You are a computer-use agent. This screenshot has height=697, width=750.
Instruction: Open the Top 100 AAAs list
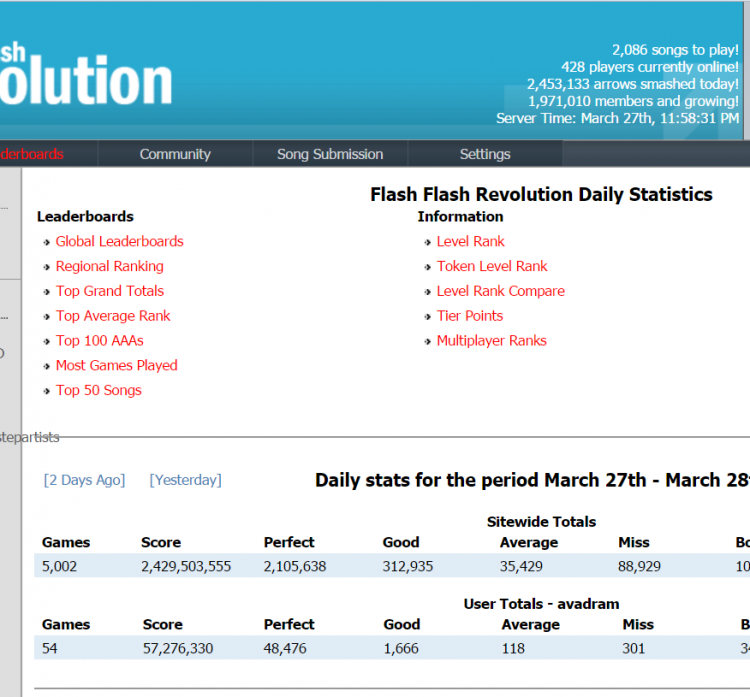(x=99, y=341)
